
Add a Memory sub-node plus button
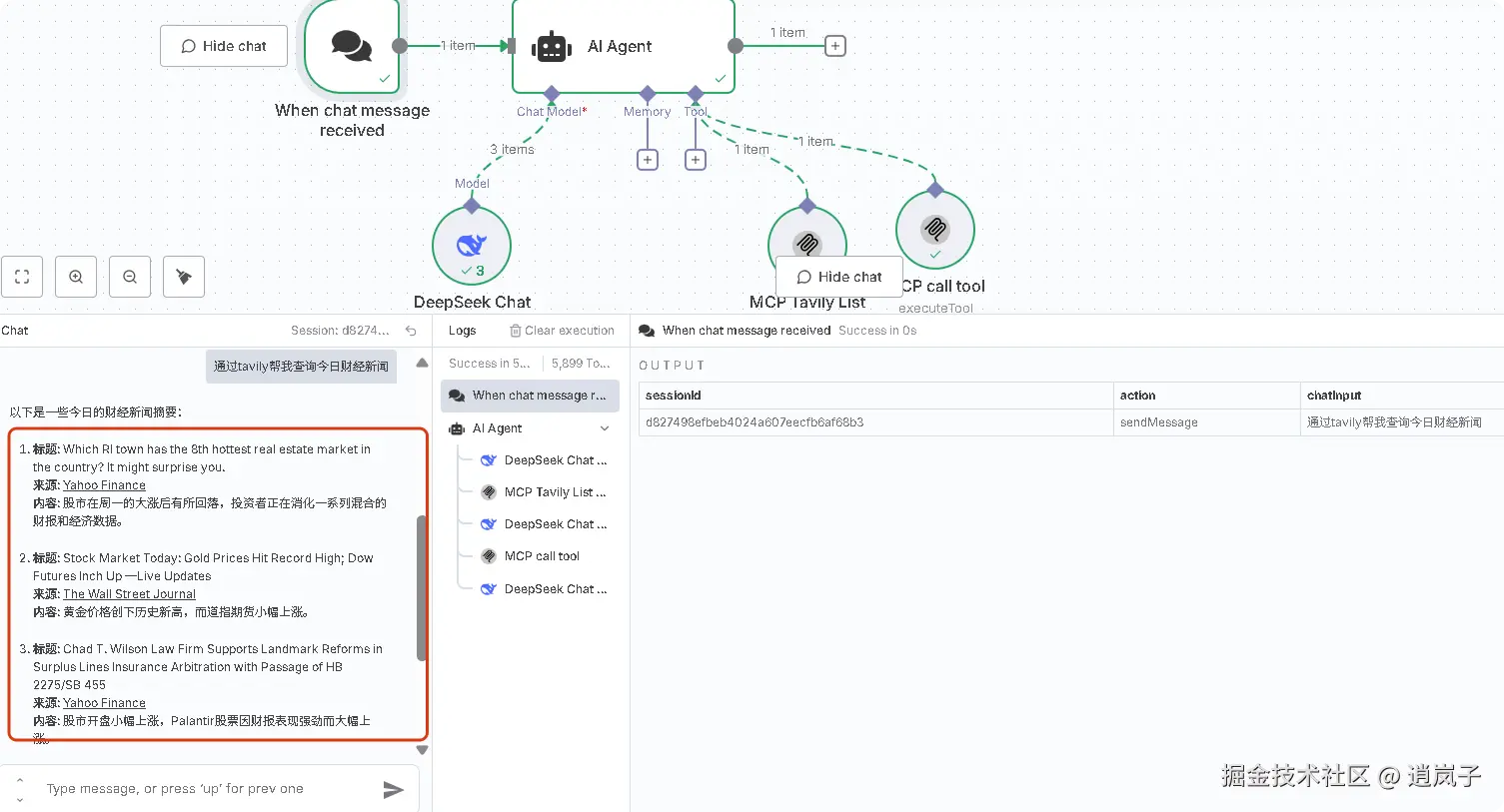click(x=648, y=160)
